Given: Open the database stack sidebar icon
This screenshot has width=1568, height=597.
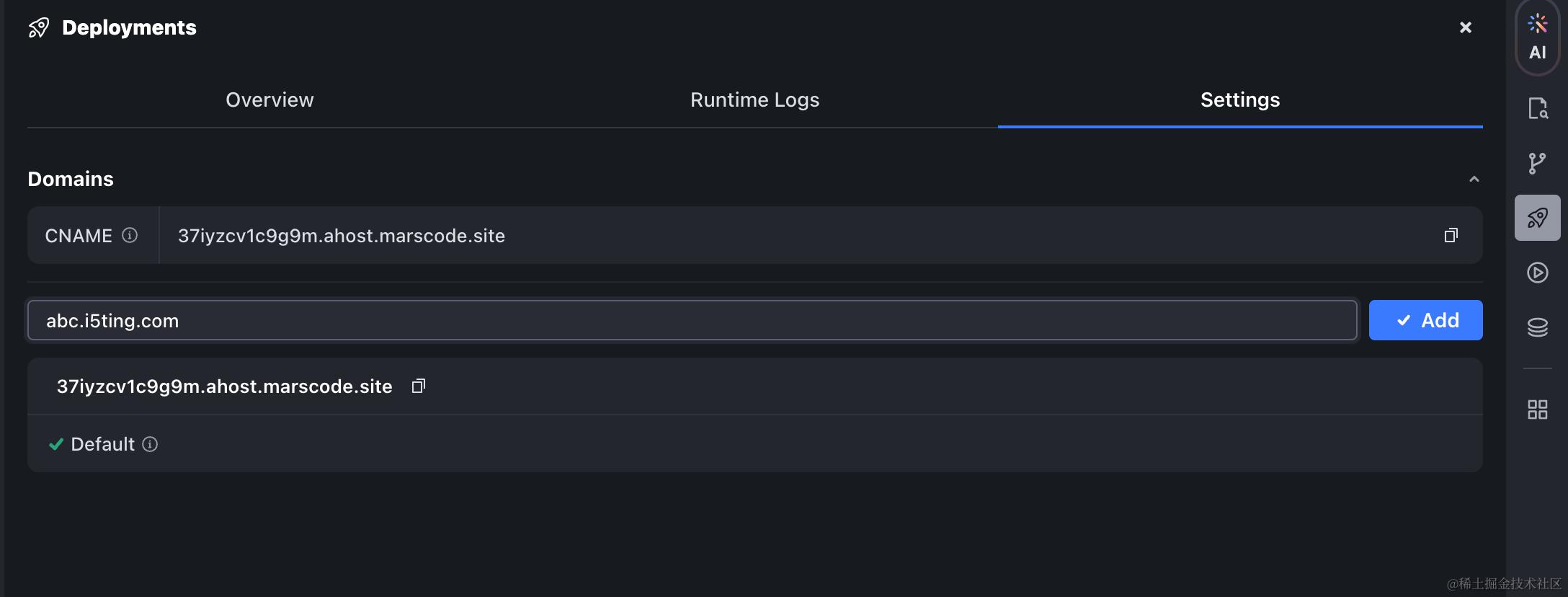Looking at the screenshot, I should click(1537, 327).
